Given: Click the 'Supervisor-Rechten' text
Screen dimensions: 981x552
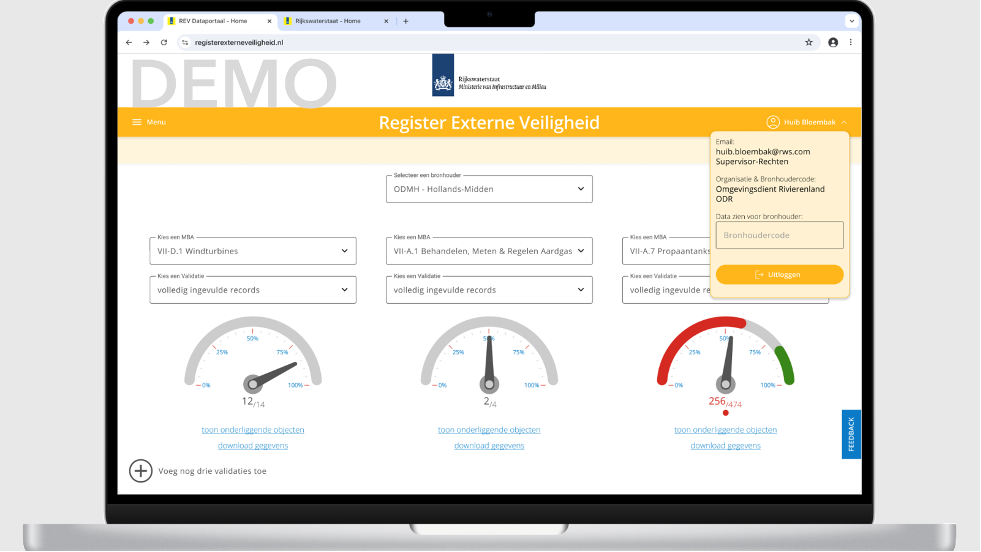Looking at the screenshot, I should pos(752,161).
